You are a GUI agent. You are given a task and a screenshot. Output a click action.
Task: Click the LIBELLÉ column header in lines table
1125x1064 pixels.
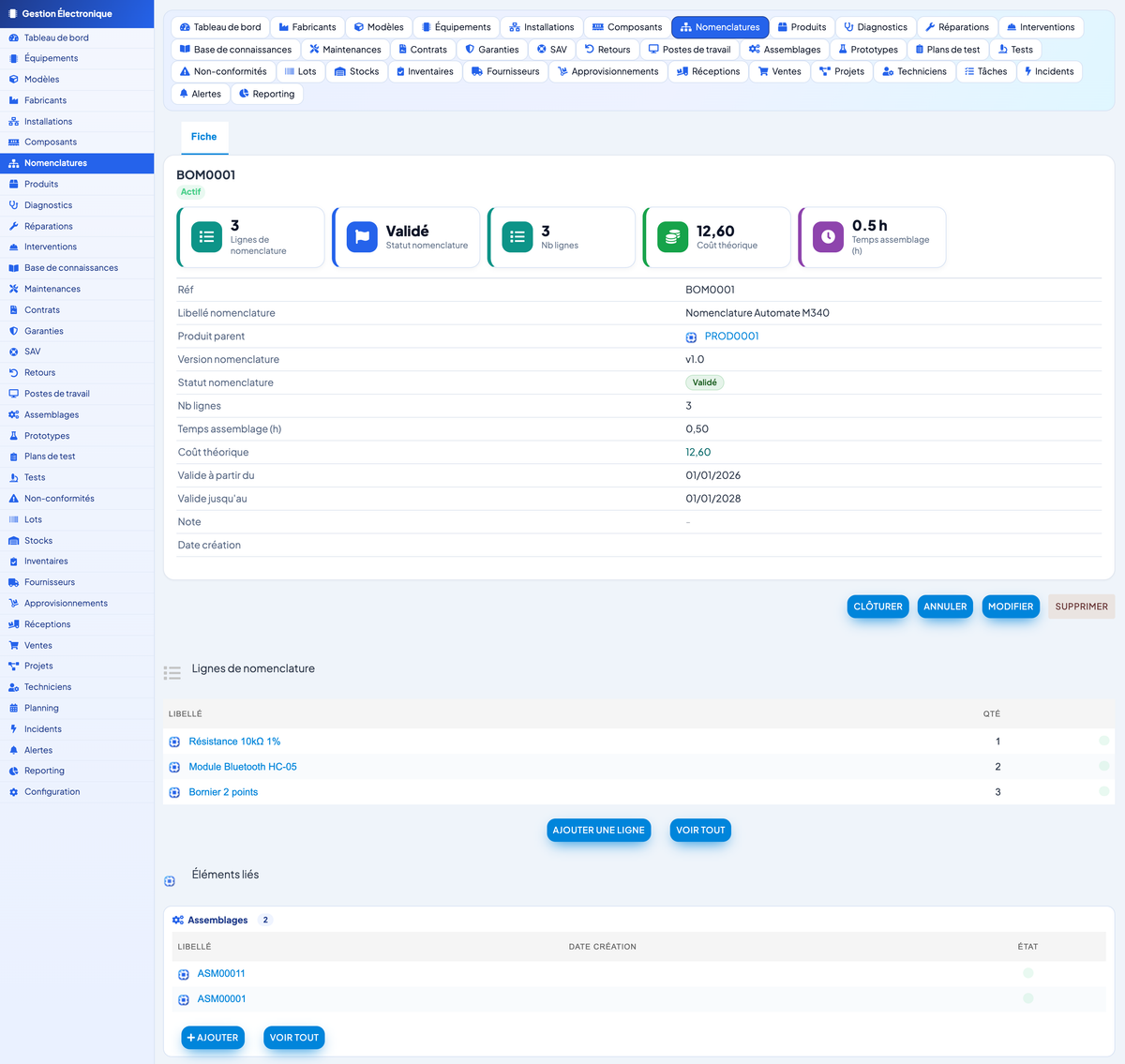[x=186, y=714]
